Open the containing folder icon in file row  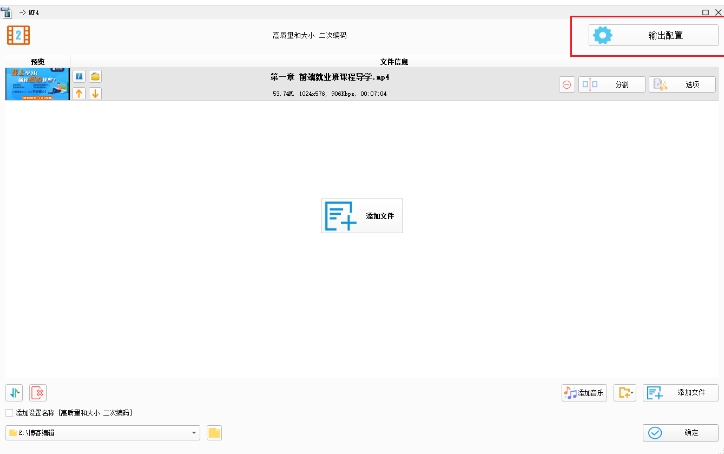pyautogui.click(x=95, y=76)
